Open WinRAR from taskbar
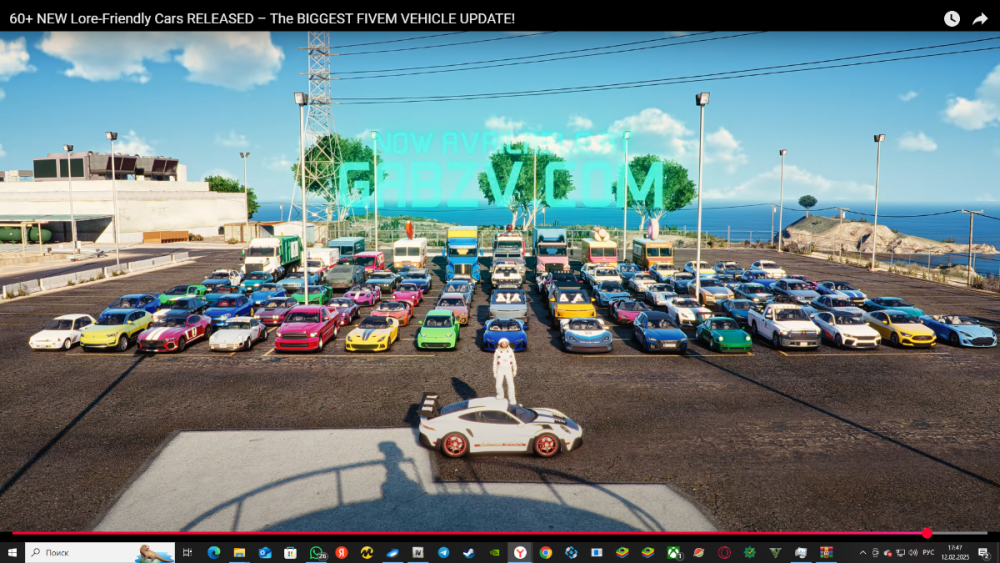This screenshot has height=563, width=1000. (x=827, y=552)
